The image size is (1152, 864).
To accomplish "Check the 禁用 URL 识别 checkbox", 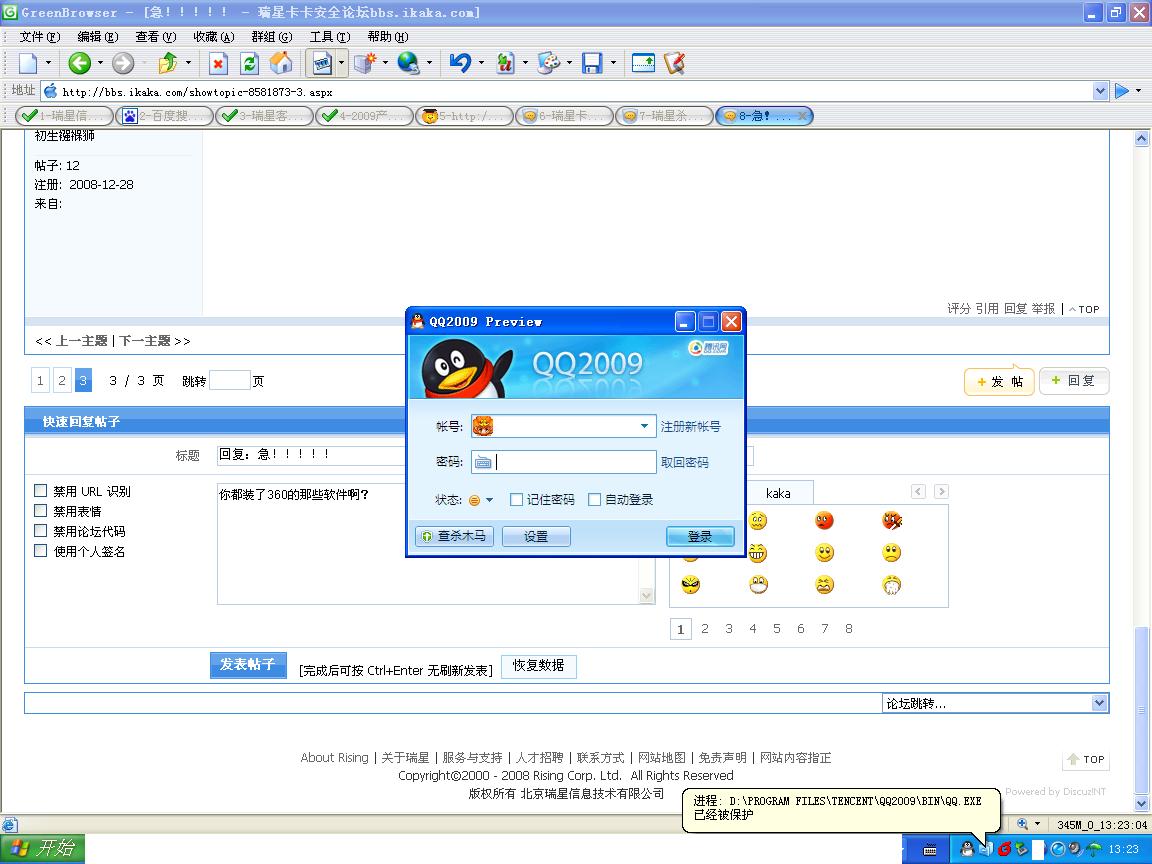I will tap(40, 491).
